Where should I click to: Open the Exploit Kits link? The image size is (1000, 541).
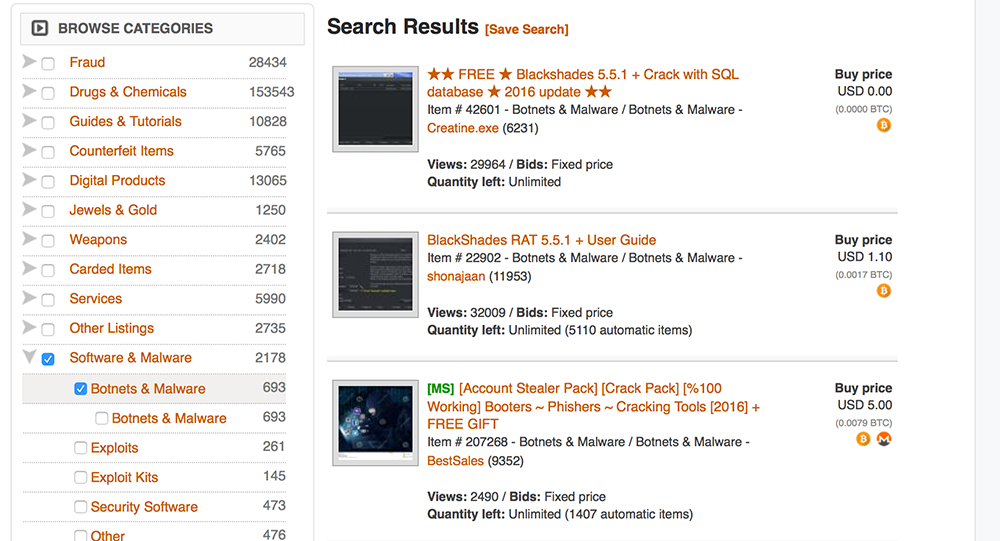[x=124, y=477]
